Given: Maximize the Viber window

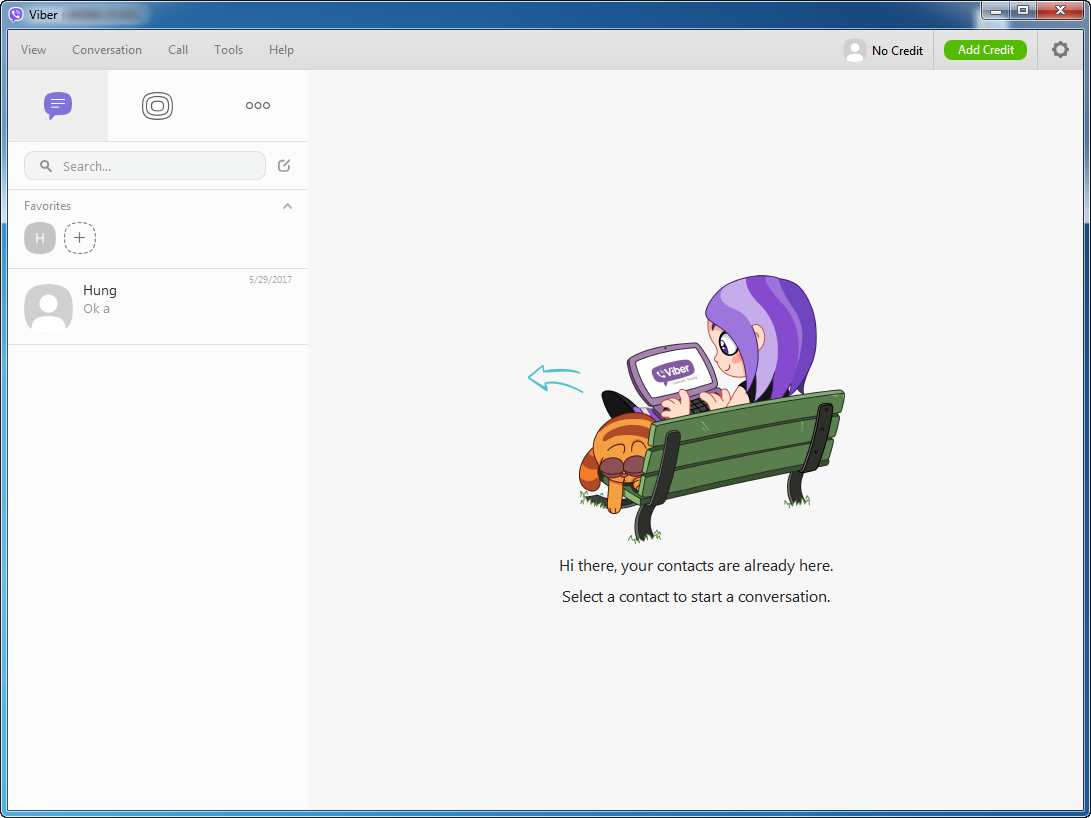Looking at the screenshot, I should click(x=1022, y=11).
